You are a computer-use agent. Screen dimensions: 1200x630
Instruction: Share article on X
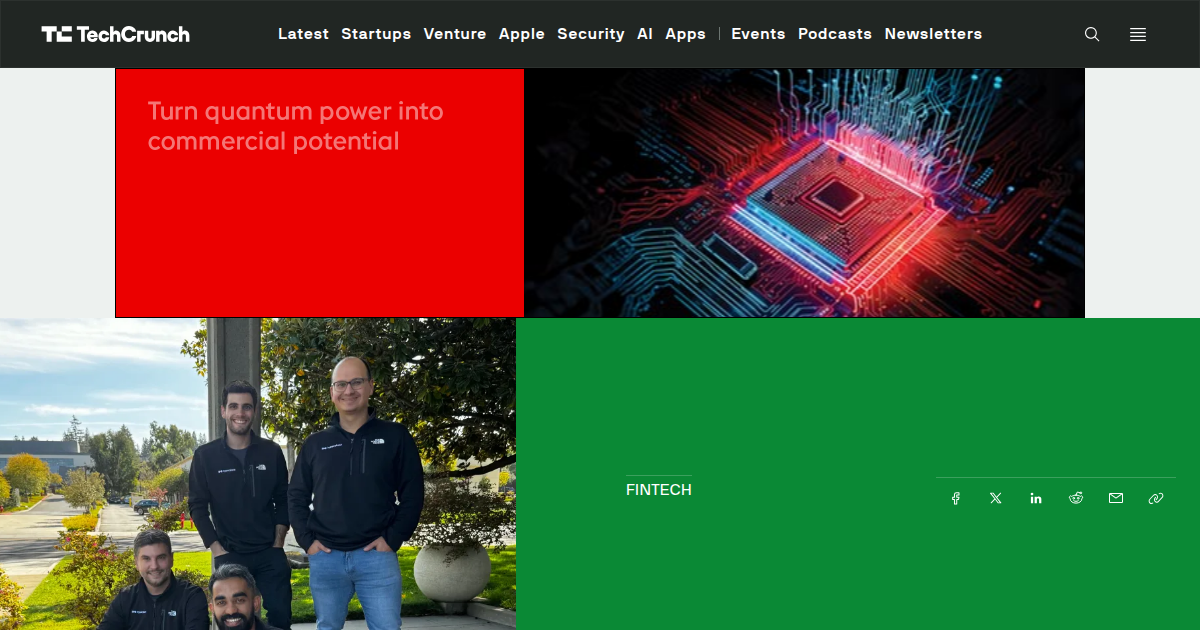tap(996, 498)
